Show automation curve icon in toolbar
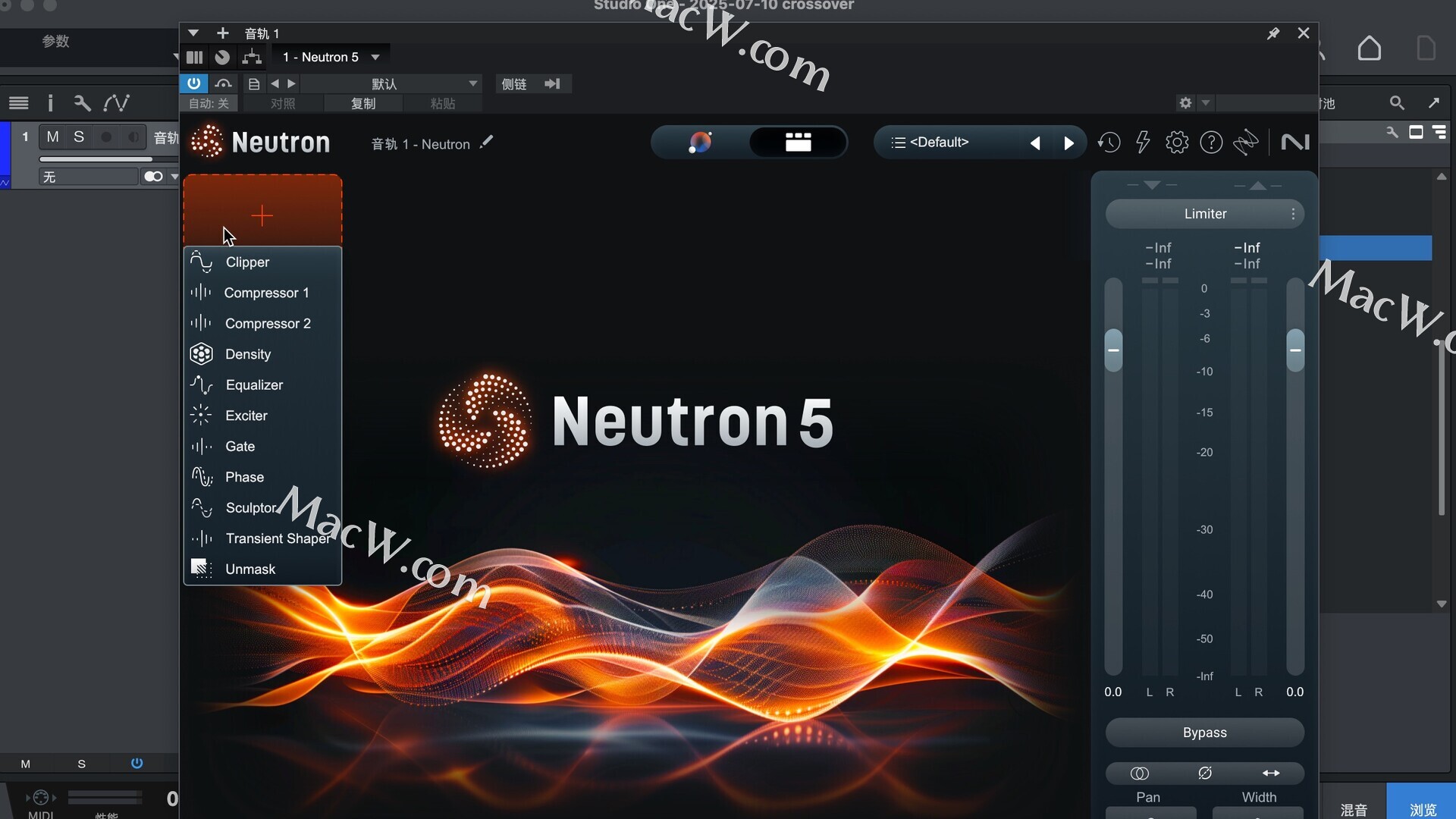1456x819 pixels. pyautogui.click(x=116, y=103)
